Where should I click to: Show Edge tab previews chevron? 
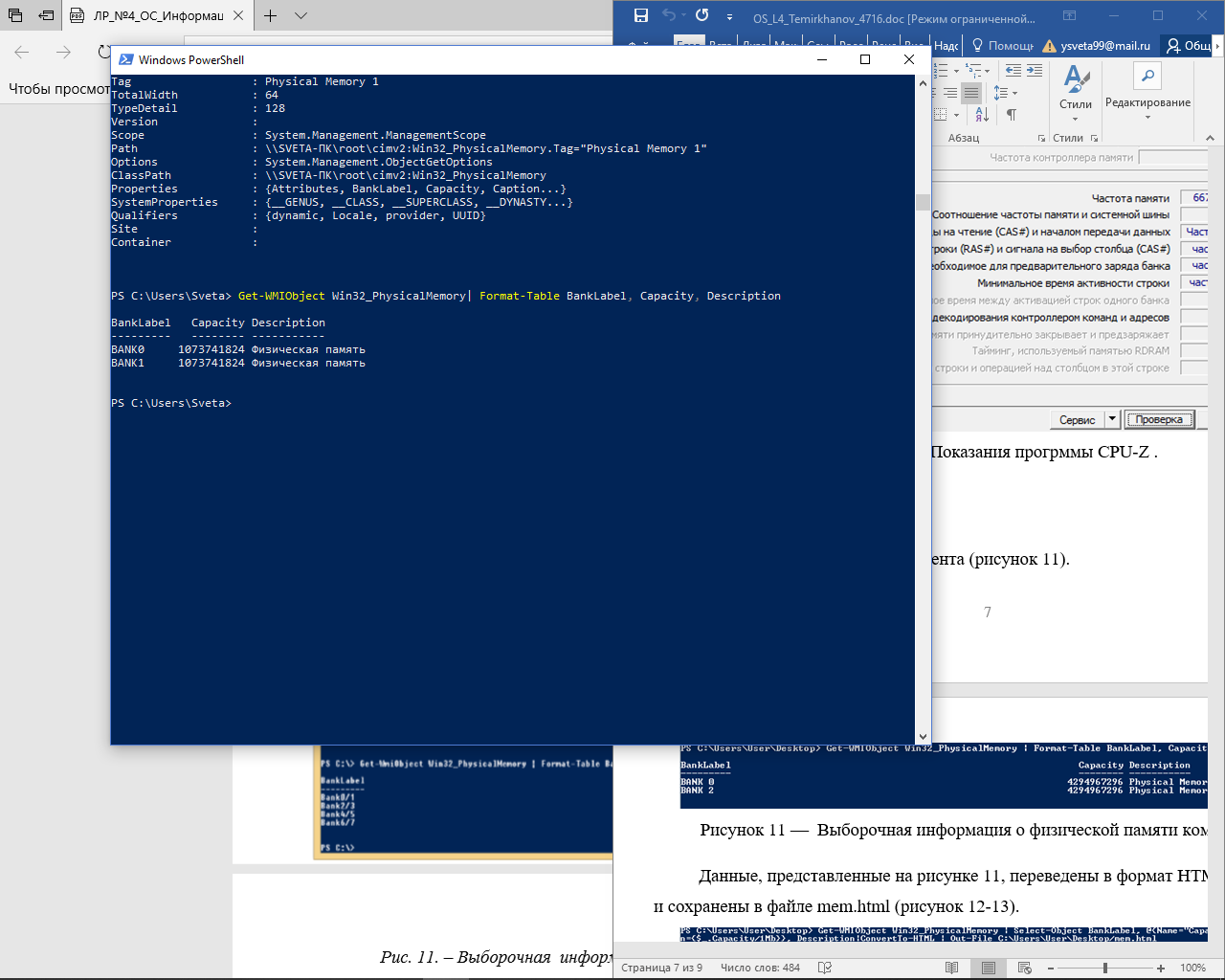click(x=301, y=15)
